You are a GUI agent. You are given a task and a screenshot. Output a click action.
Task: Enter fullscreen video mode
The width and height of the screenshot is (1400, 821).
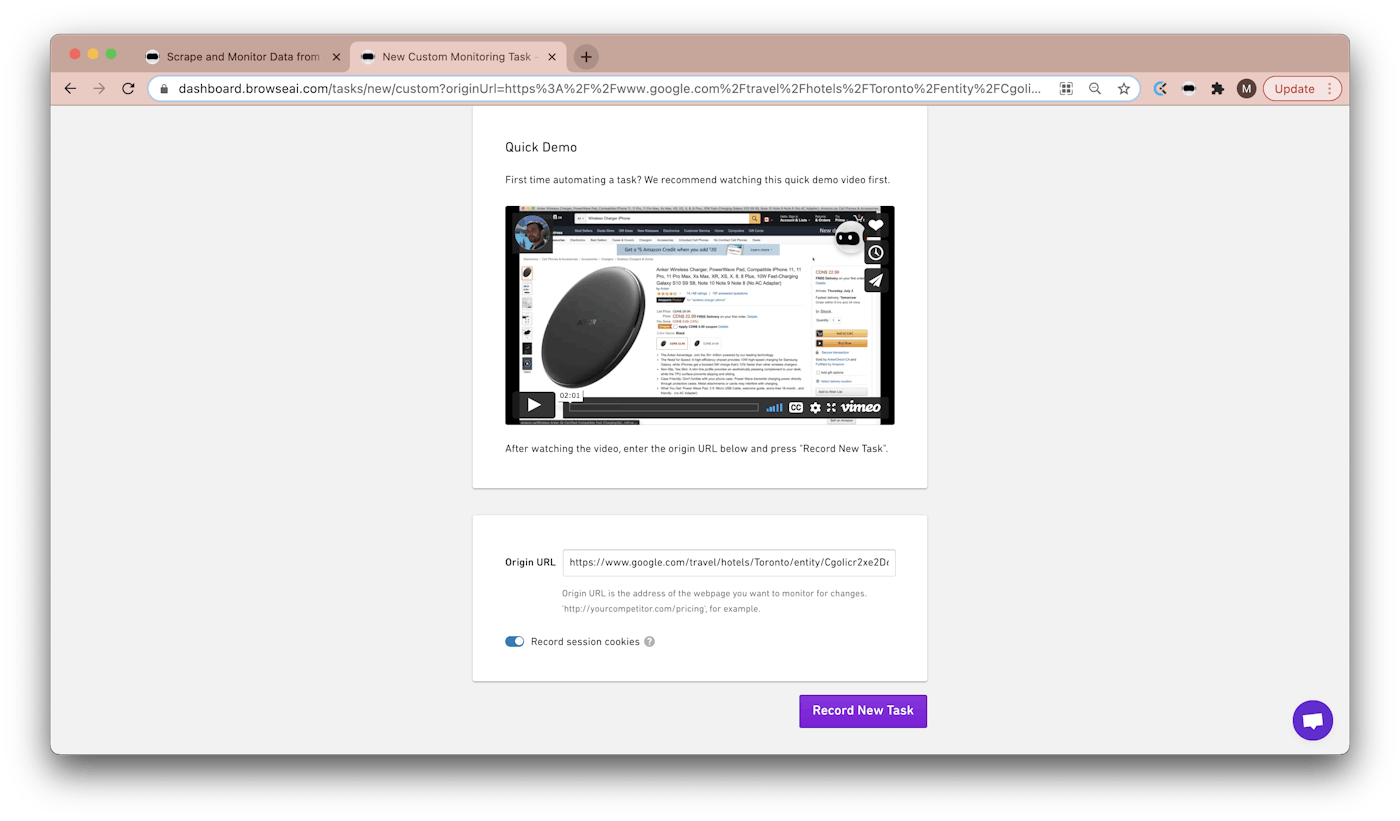[x=831, y=407]
